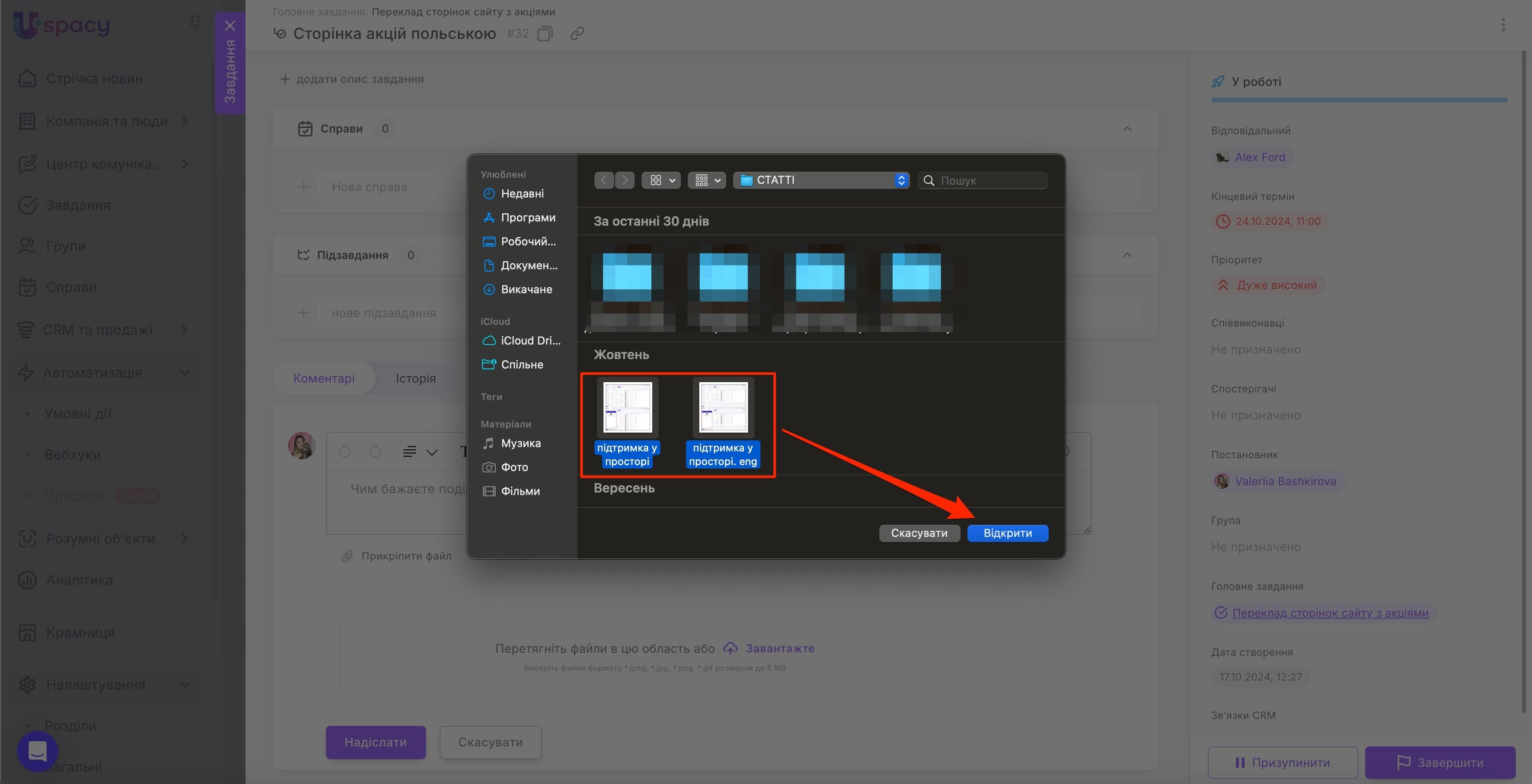The height and width of the screenshot is (784, 1532).
Task: Open the icon view mode dropdown
Action: [x=661, y=180]
